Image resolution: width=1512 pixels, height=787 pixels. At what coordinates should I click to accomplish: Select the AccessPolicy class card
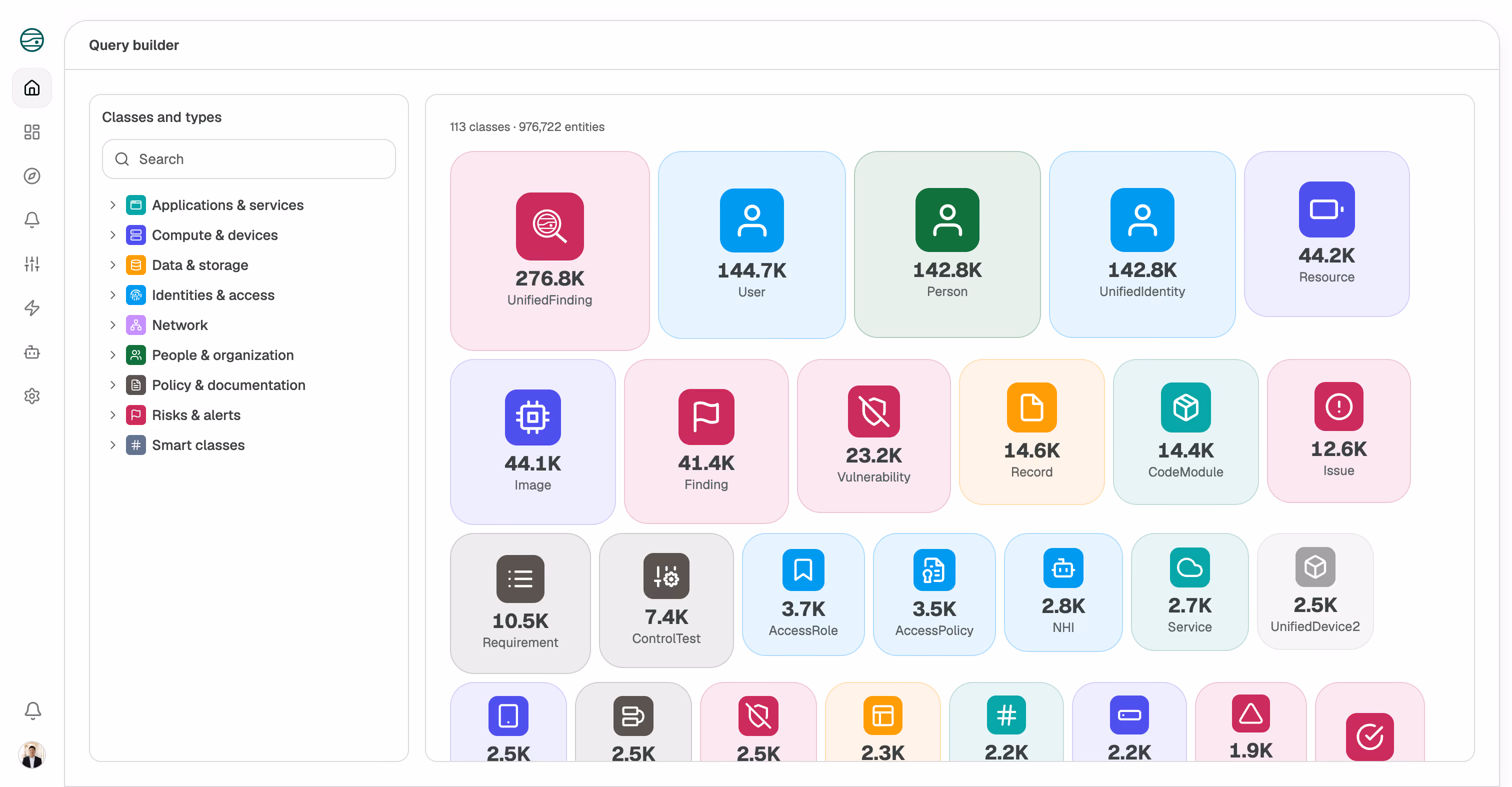pyautogui.click(x=934, y=594)
